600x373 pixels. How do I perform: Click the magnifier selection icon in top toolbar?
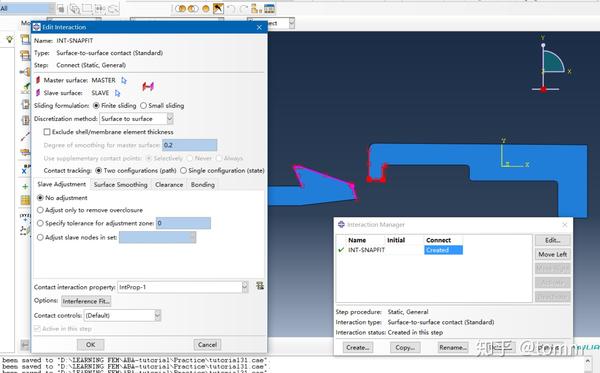[75, 8]
